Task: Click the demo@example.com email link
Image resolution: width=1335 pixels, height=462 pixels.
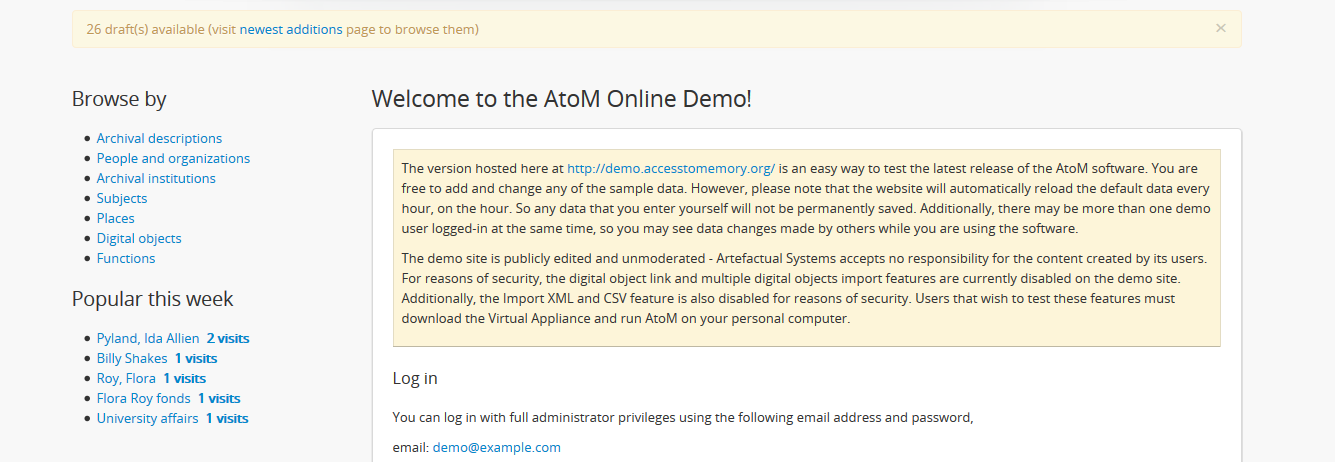Action: point(497,447)
